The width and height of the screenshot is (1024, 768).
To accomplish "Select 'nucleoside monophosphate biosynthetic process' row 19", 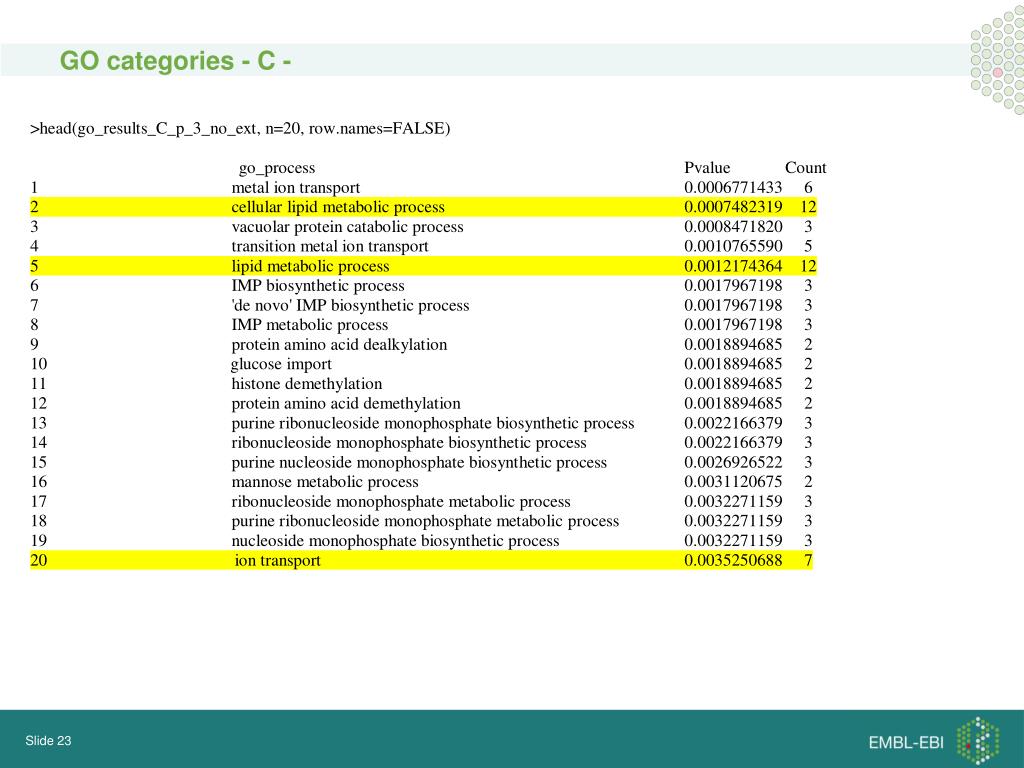I will click(x=395, y=540).
